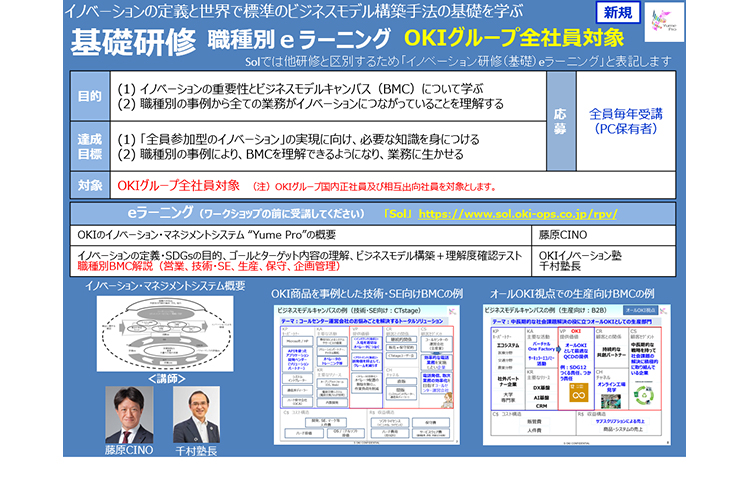The width and height of the screenshot is (750, 500).
Task: Select the イノベーションの定義・SDGs description line
Action: point(299,256)
